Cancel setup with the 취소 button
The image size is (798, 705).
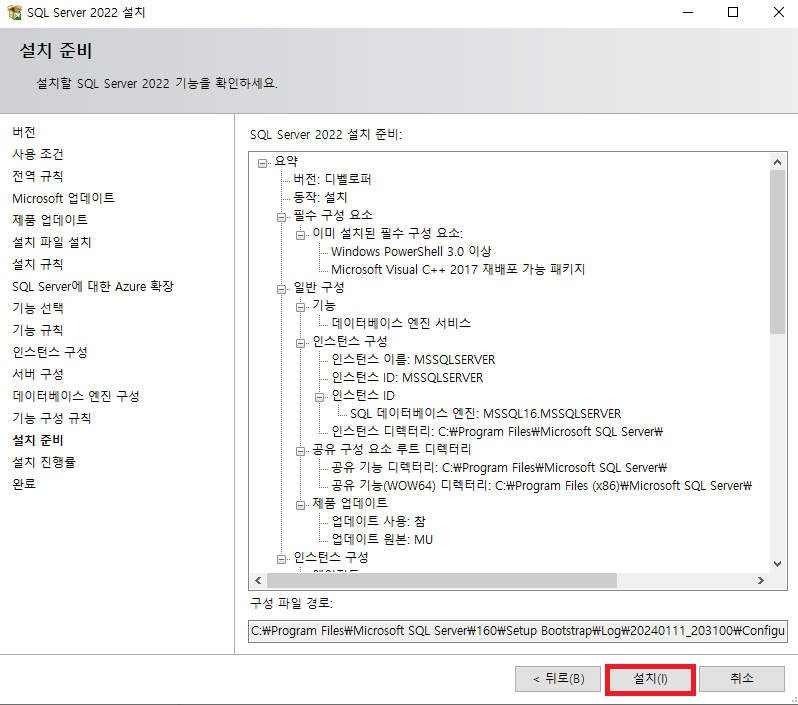pos(742,679)
